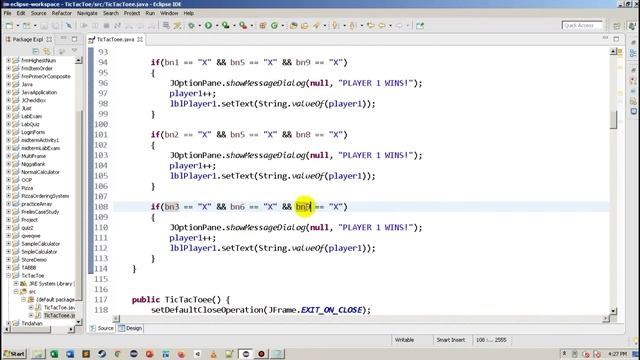640x360 pixels.
Task: Switch to the Design editor tab
Action: [x=130, y=328]
